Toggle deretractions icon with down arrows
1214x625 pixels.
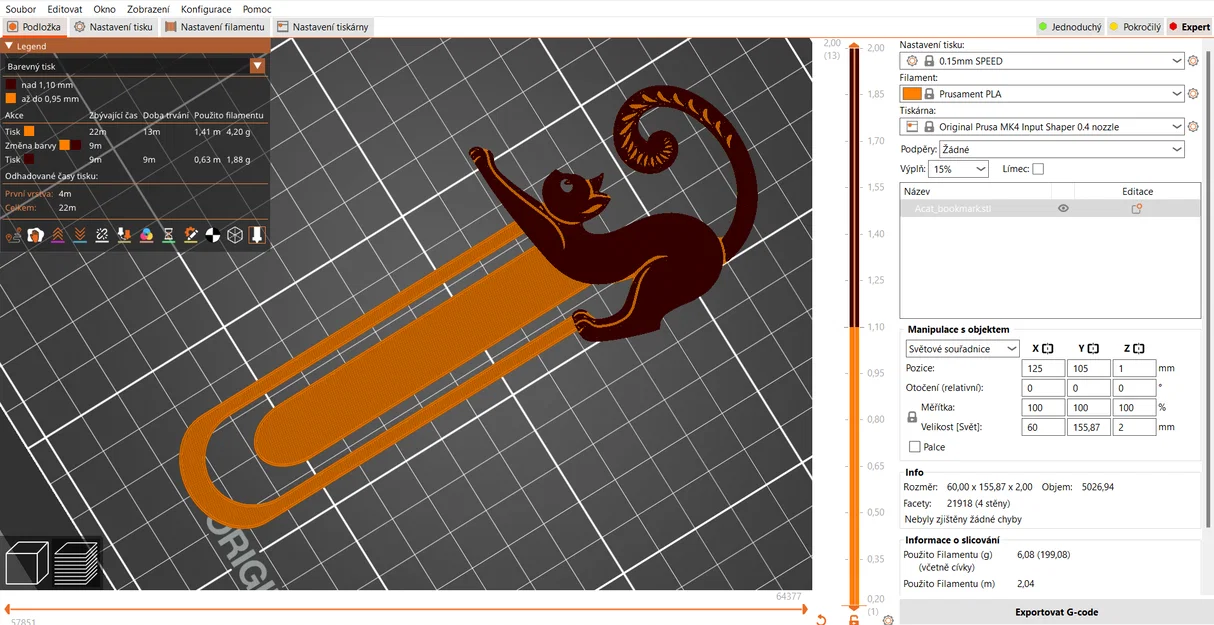tap(80, 235)
